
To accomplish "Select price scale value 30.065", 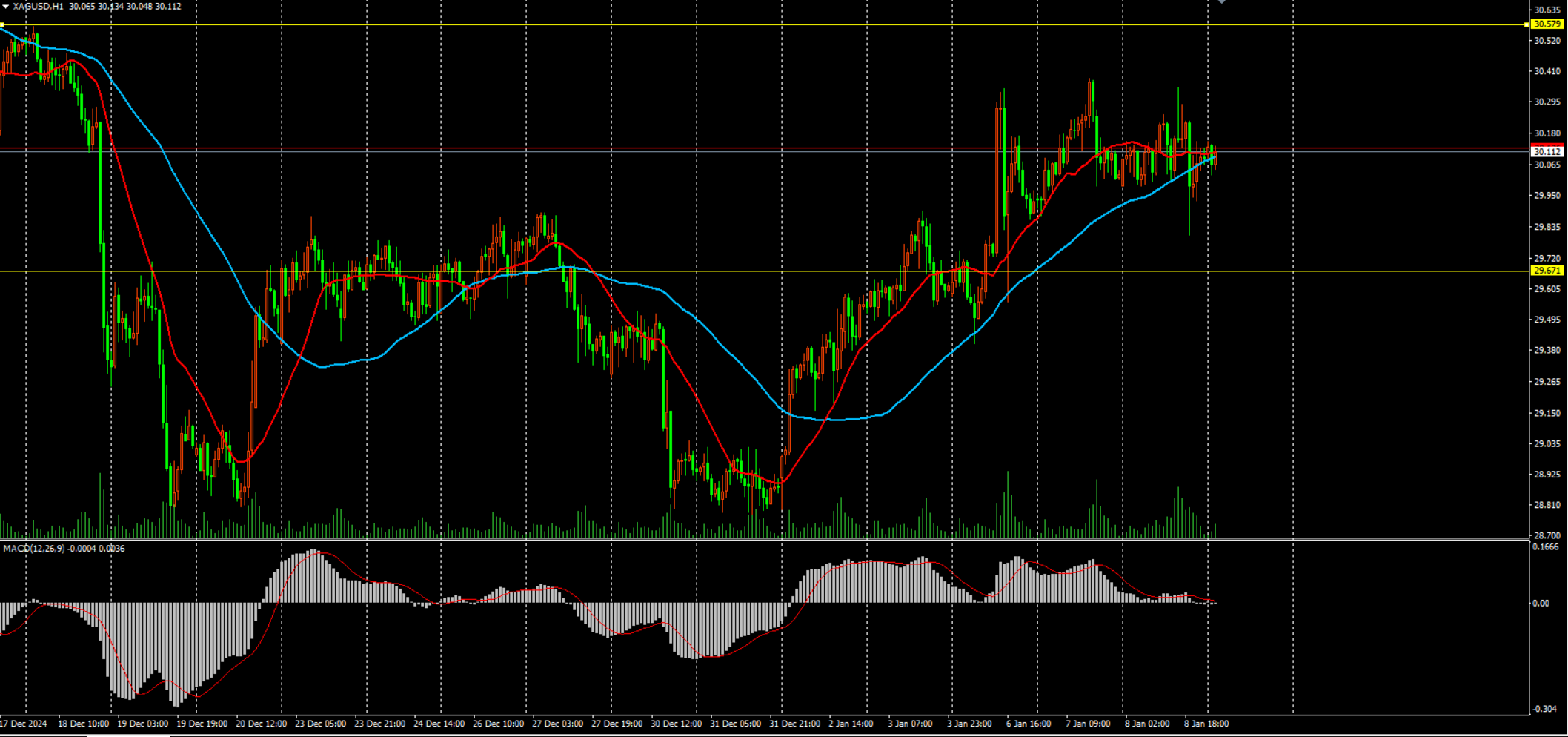I will 1547,165.
